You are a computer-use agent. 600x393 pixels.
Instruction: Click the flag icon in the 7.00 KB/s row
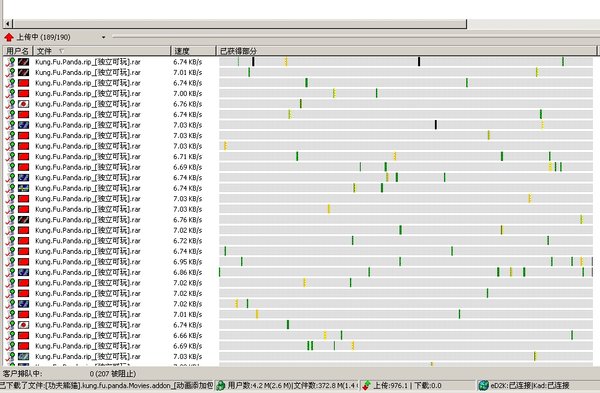coord(24,93)
